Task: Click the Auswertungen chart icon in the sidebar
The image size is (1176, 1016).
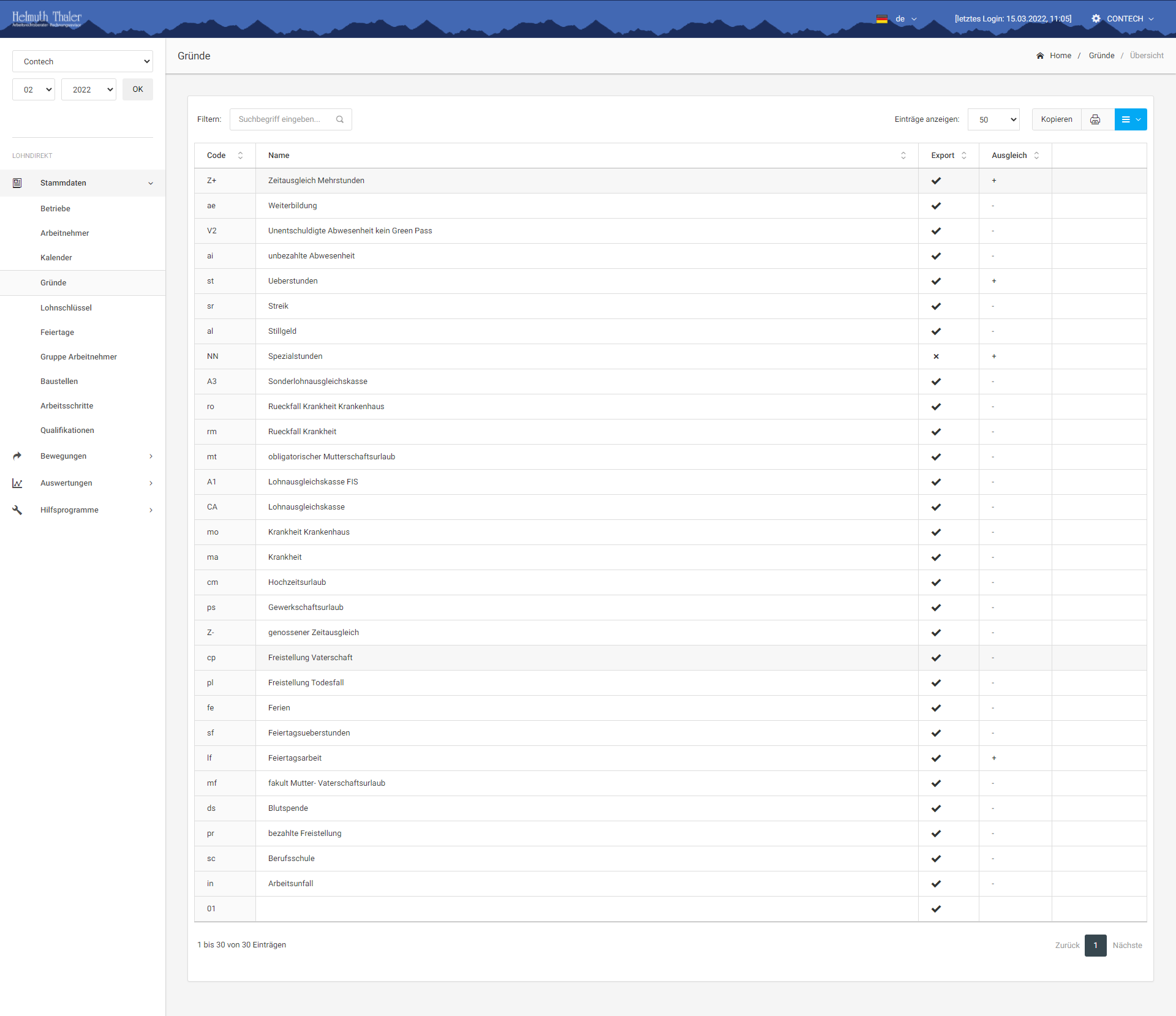Action: pyautogui.click(x=17, y=483)
